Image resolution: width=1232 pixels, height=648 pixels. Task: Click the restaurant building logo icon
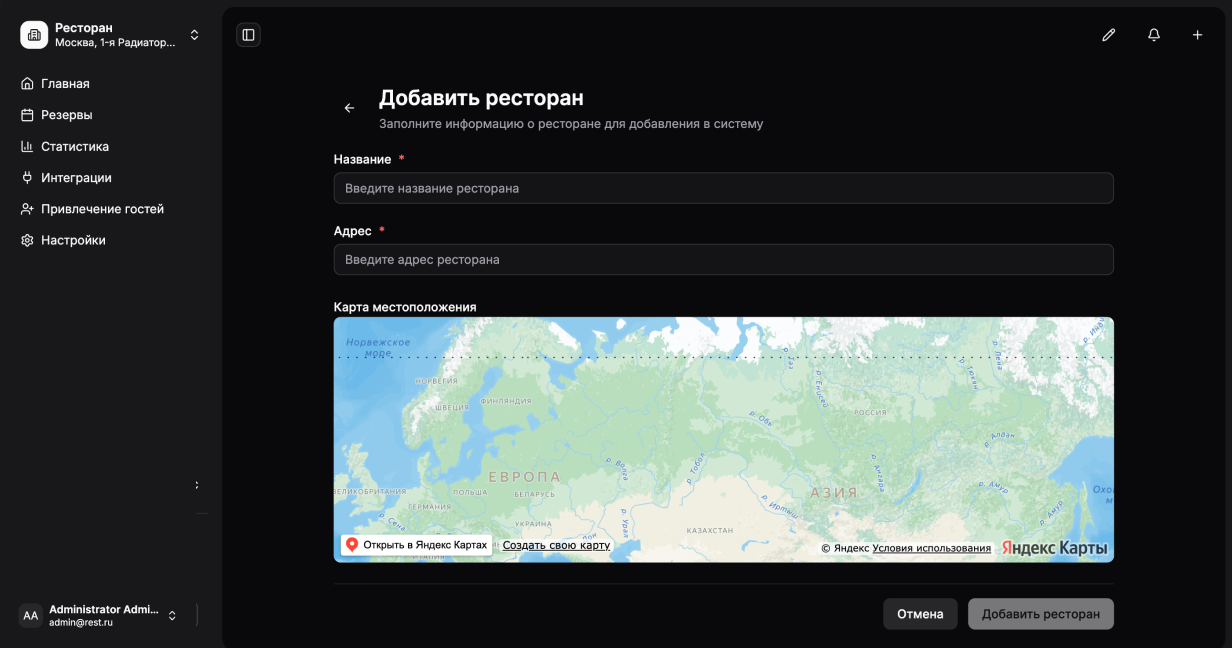click(x=34, y=35)
